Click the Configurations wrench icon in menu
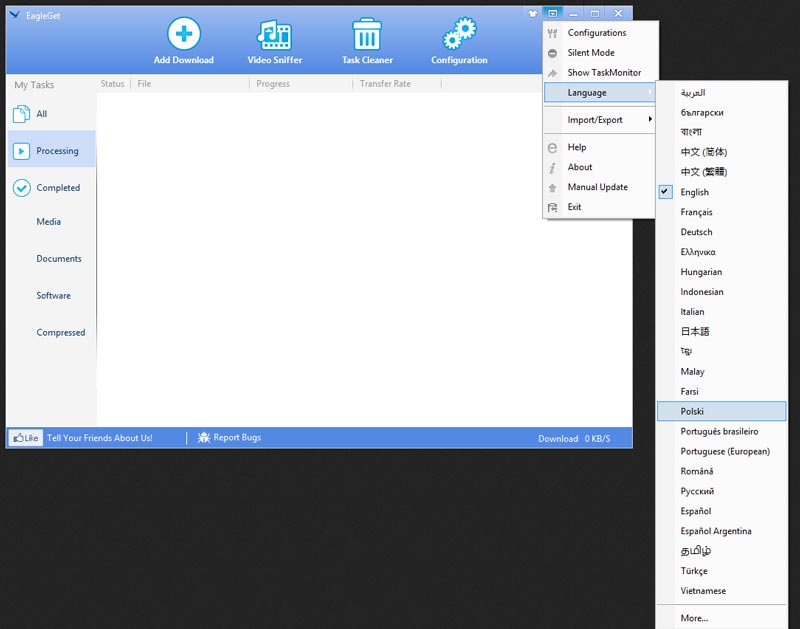 (x=552, y=33)
